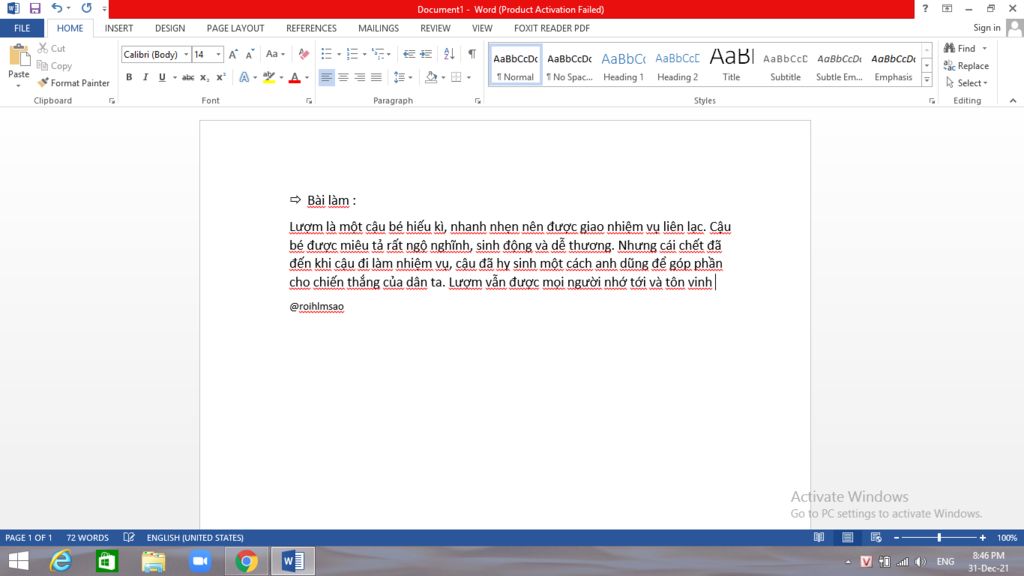This screenshot has height=576, width=1024.
Task: Align text left
Action: (326, 77)
